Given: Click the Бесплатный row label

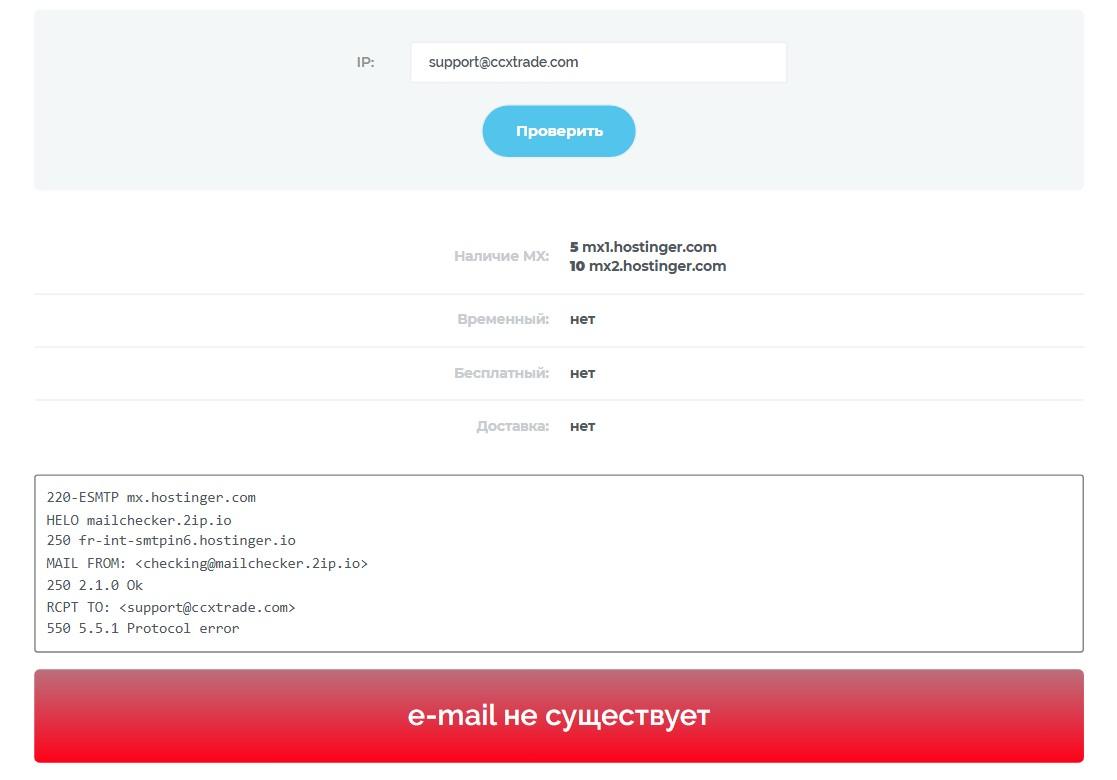Looking at the screenshot, I should (x=502, y=373).
